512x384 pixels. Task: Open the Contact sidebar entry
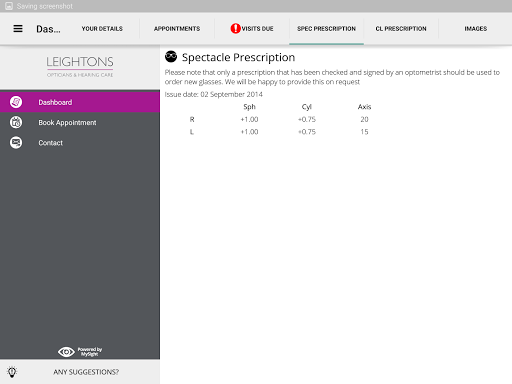pyautogui.click(x=80, y=143)
